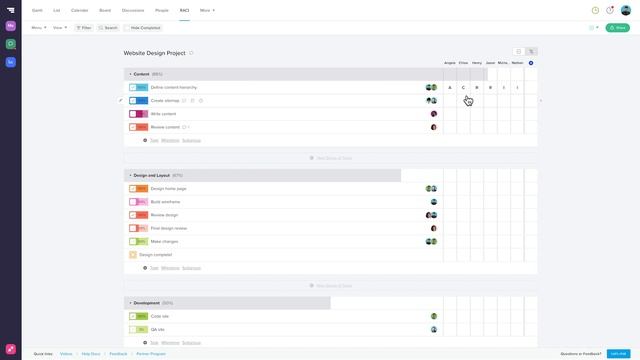Switch to the List tab
This screenshot has height=360, width=640.
[57, 10]
